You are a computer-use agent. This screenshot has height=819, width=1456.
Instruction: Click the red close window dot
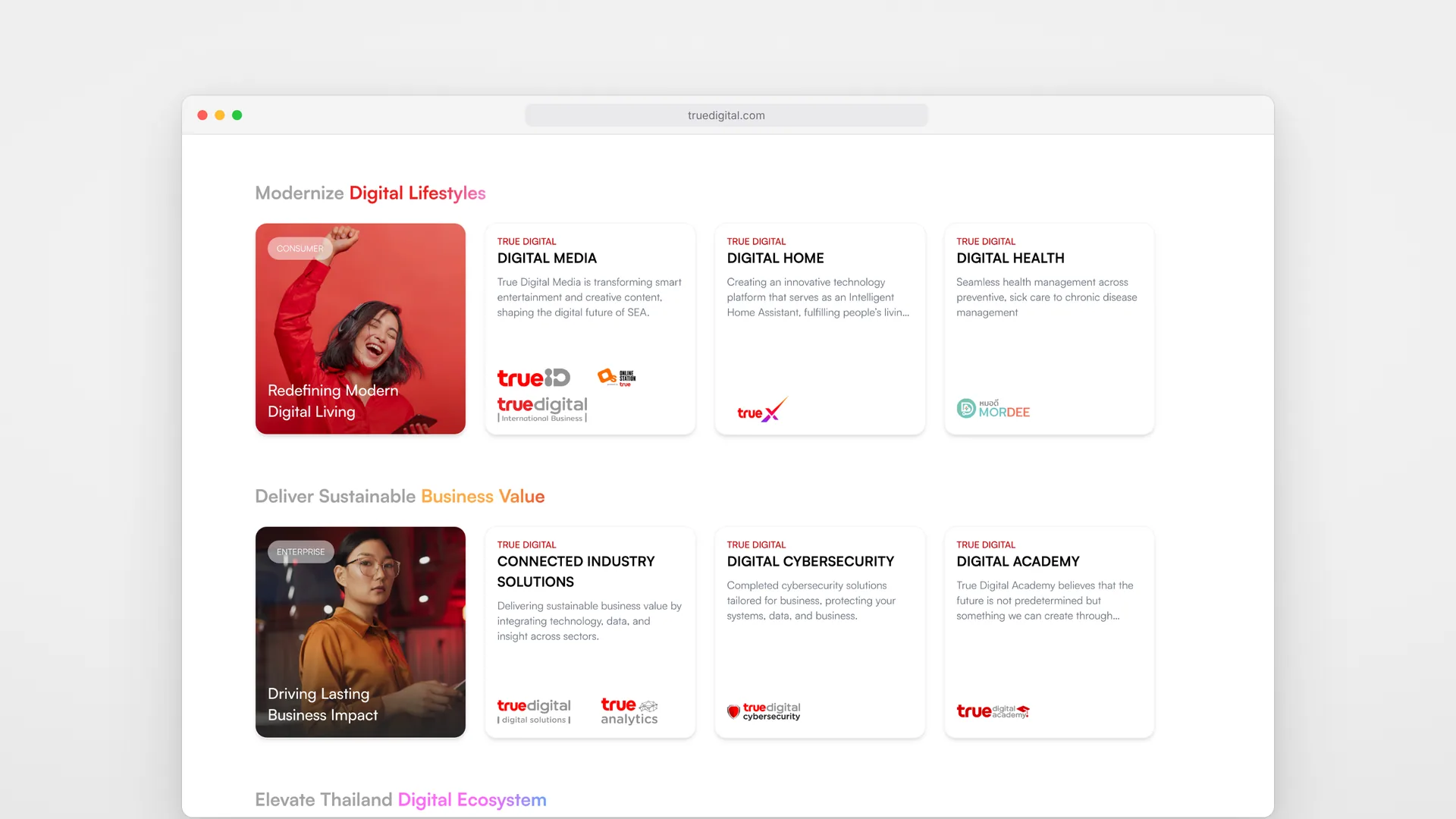(202, 115)
